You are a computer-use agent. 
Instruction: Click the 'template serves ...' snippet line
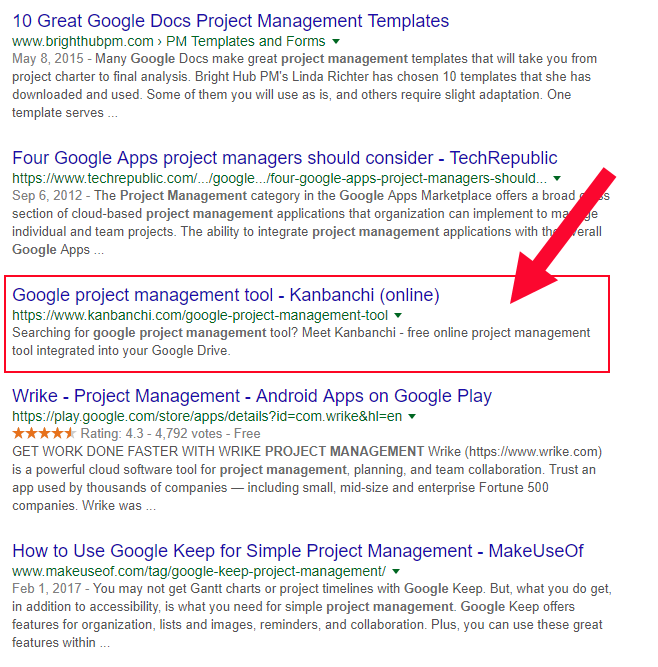tap(65, 113)
